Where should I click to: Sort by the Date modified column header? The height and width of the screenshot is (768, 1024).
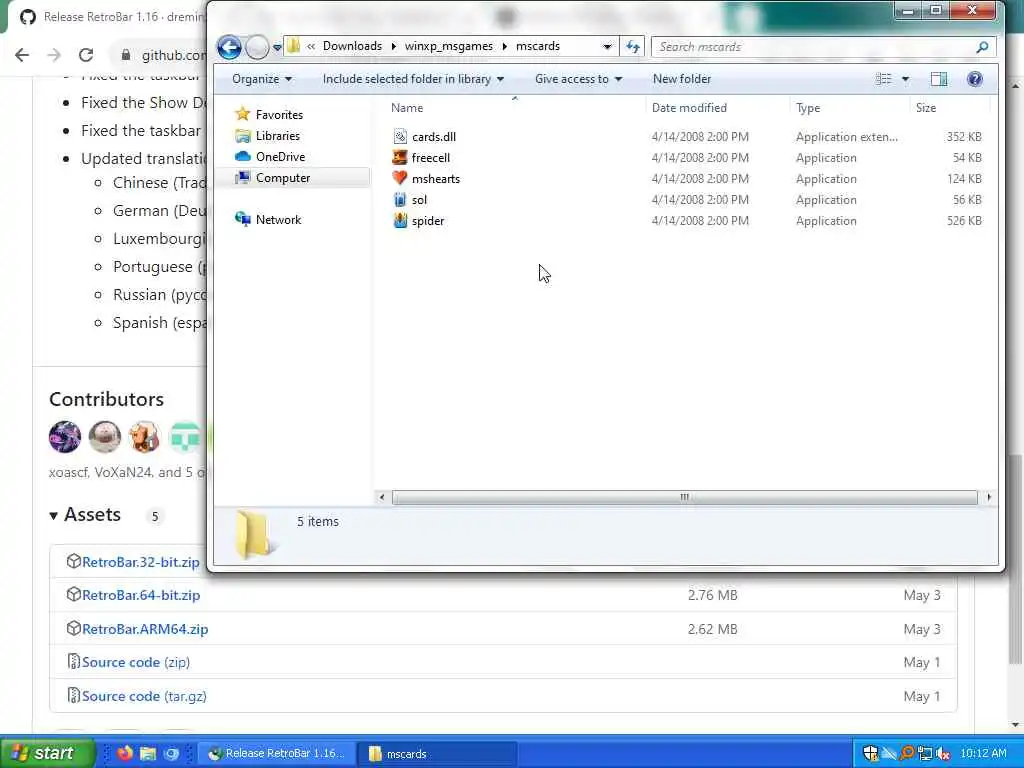(689, 108)
